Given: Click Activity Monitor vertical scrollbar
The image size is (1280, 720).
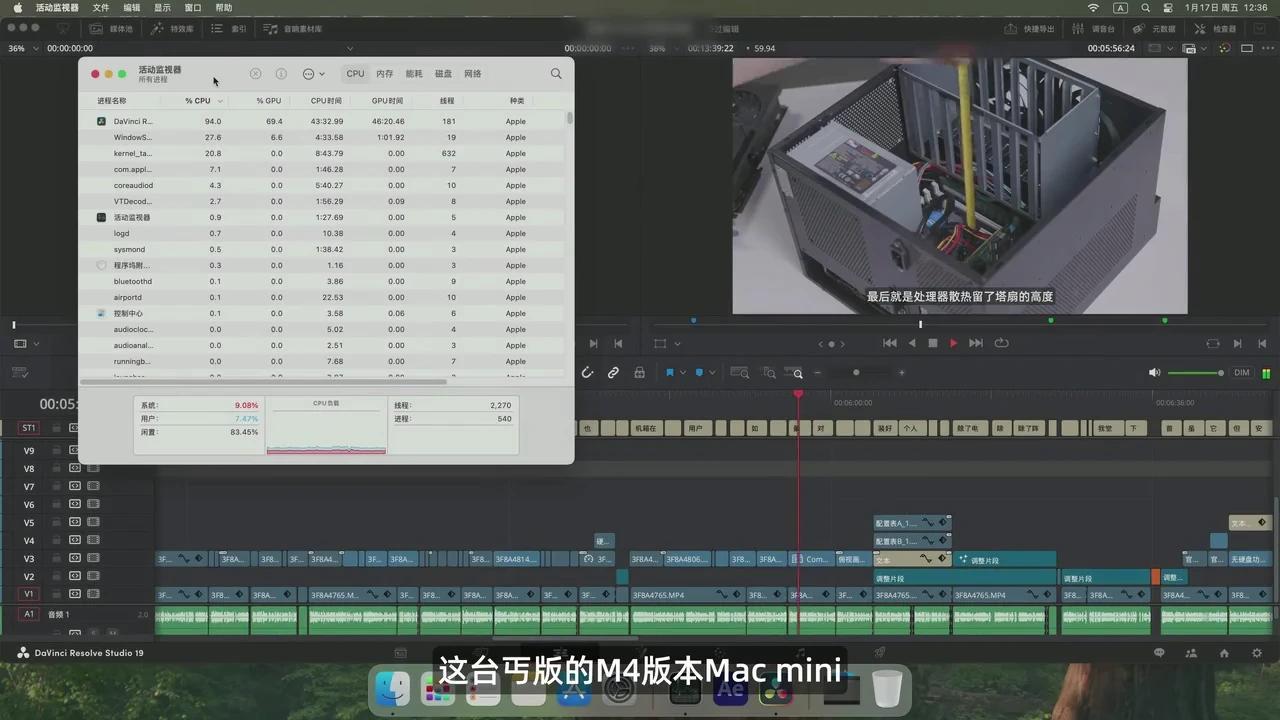Looking at the screenshot, I should tap(570, 118).
